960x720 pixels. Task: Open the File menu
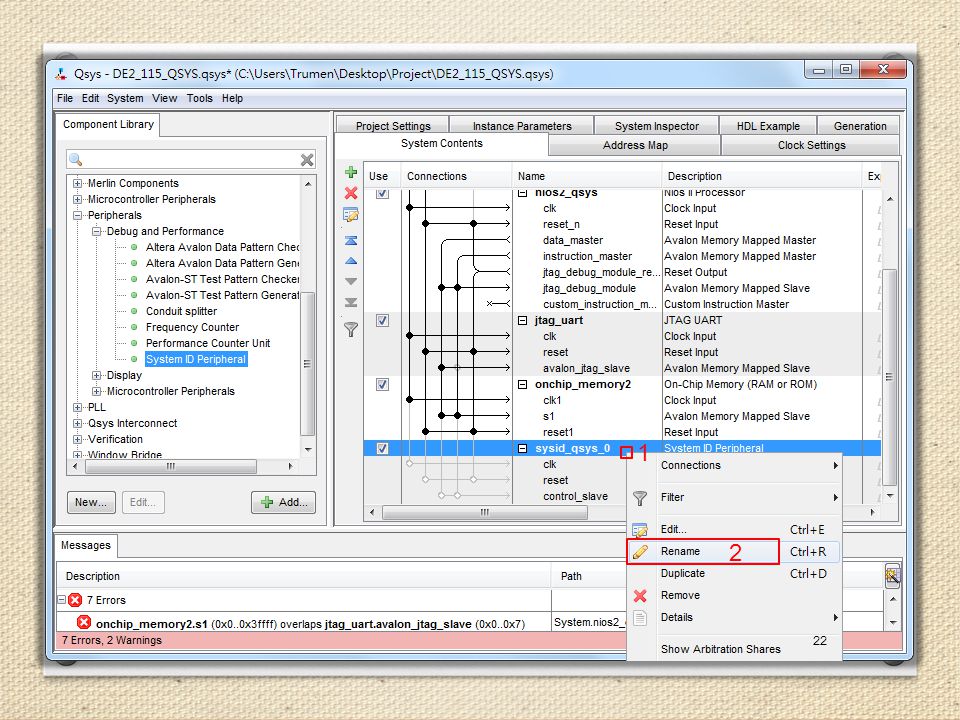[65, 98]
